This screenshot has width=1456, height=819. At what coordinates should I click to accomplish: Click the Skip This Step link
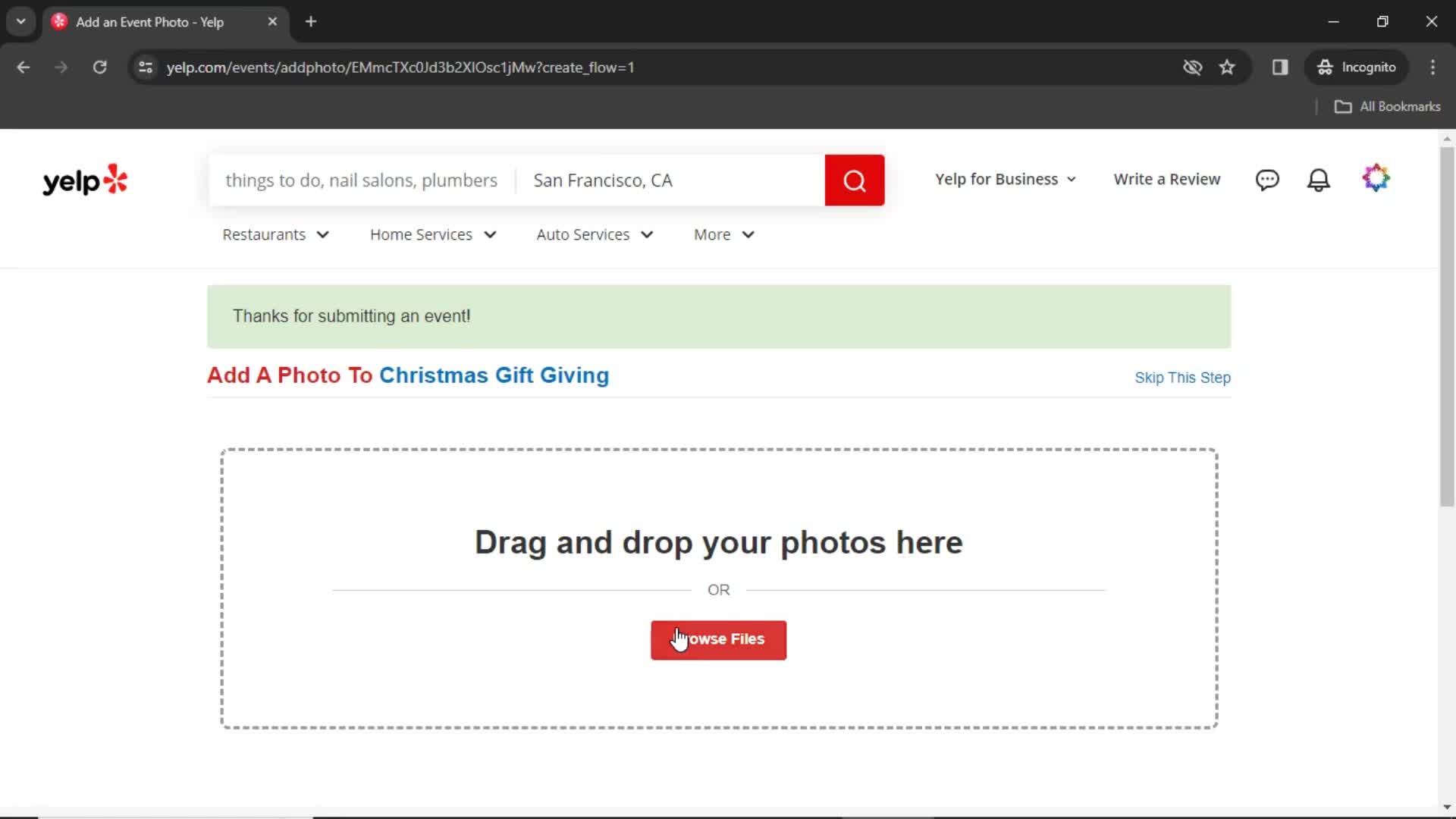pos(1183,377)
